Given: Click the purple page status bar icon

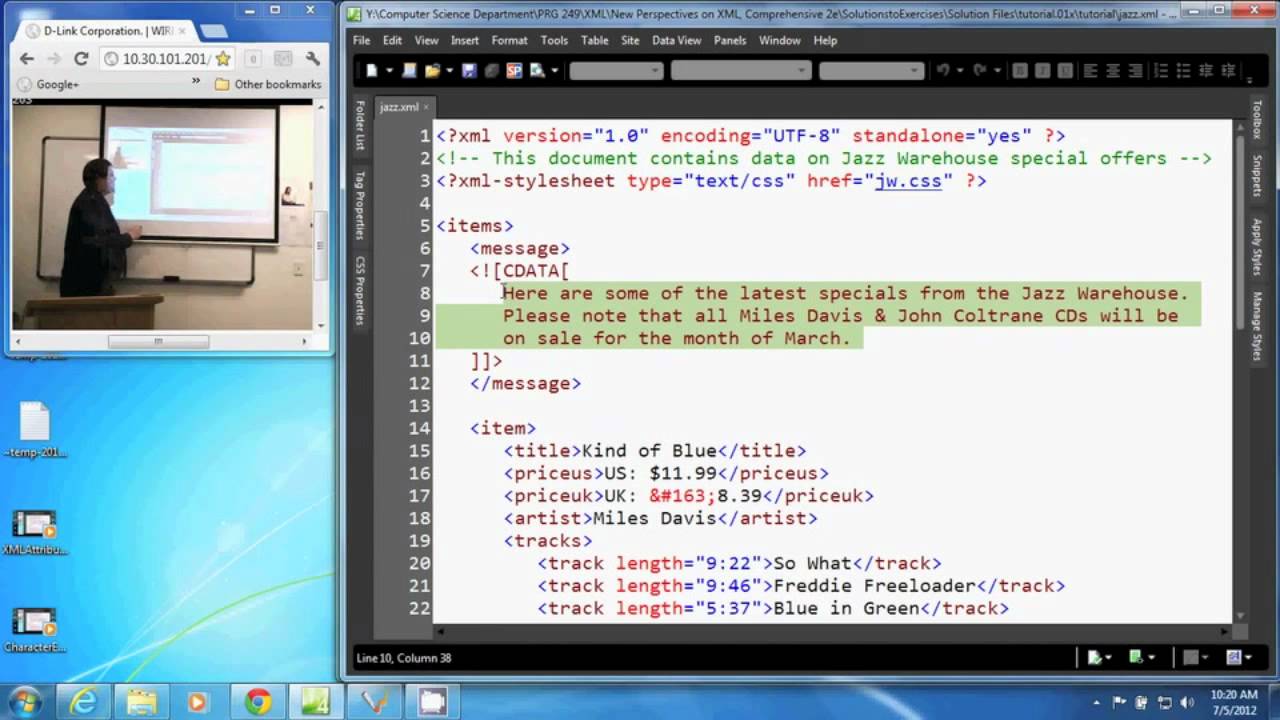Looking at the screenshot, I should 1234,657.
